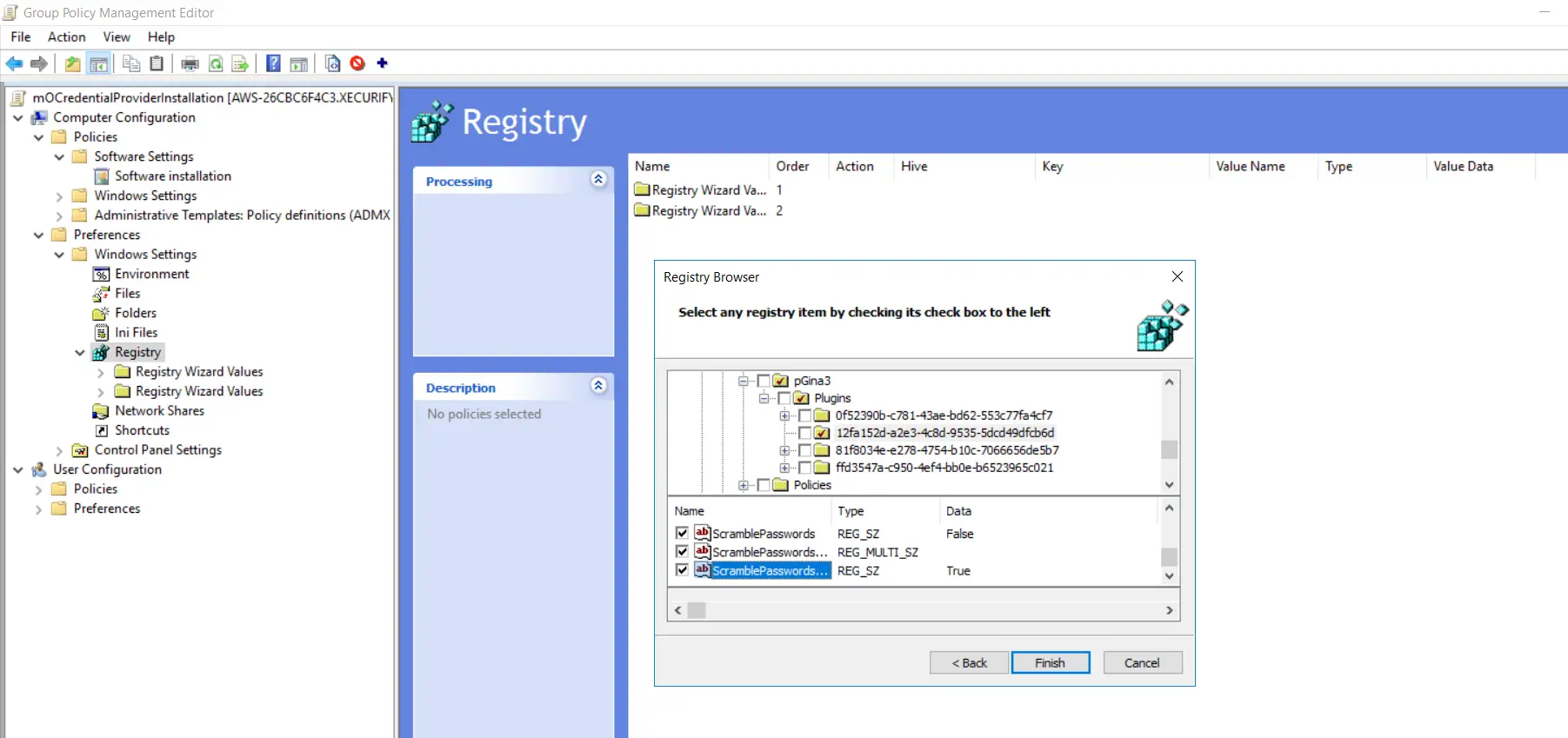
Task: Click the Back button in Registry Browser
Action: point(970,662)
